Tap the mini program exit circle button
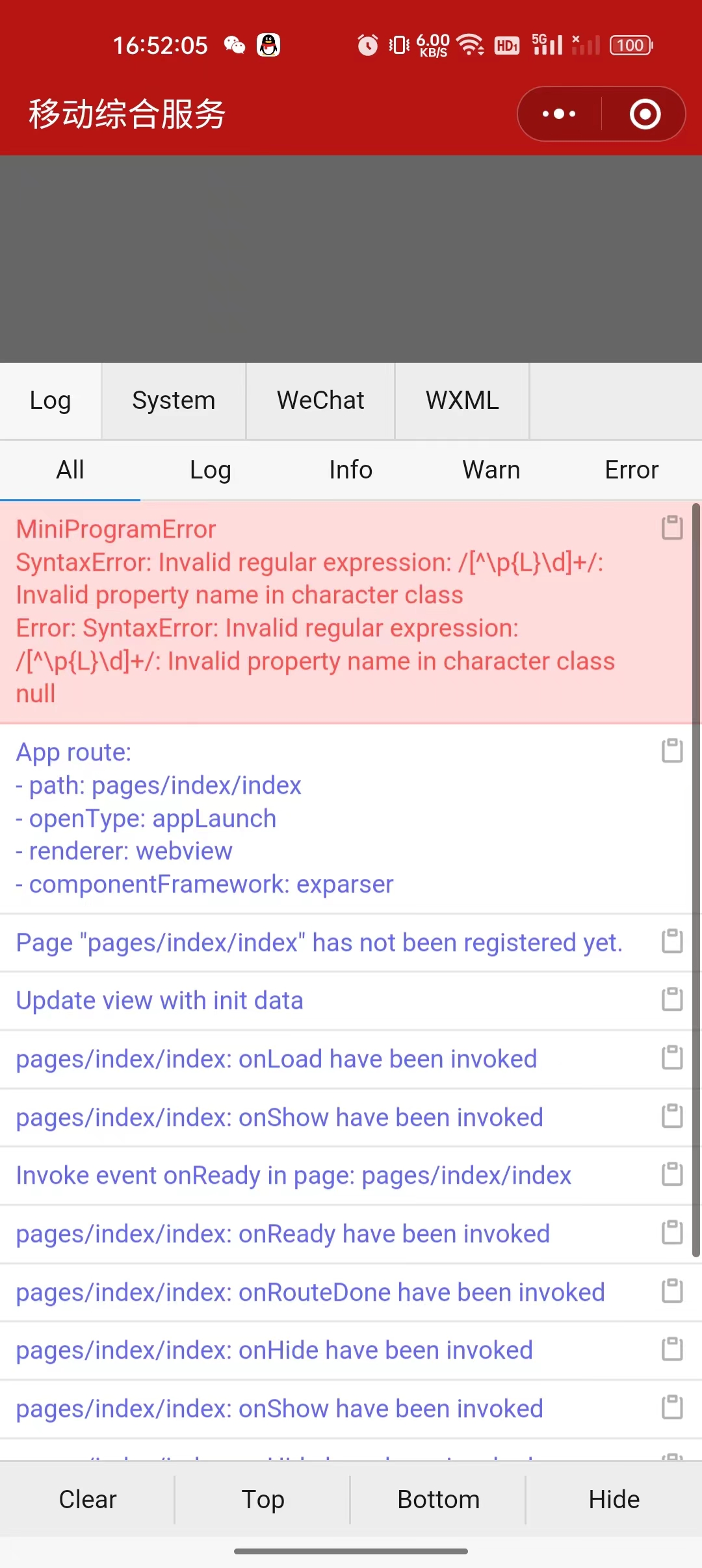This screenshot has width=702, height=1568. (x=645, y=114)
